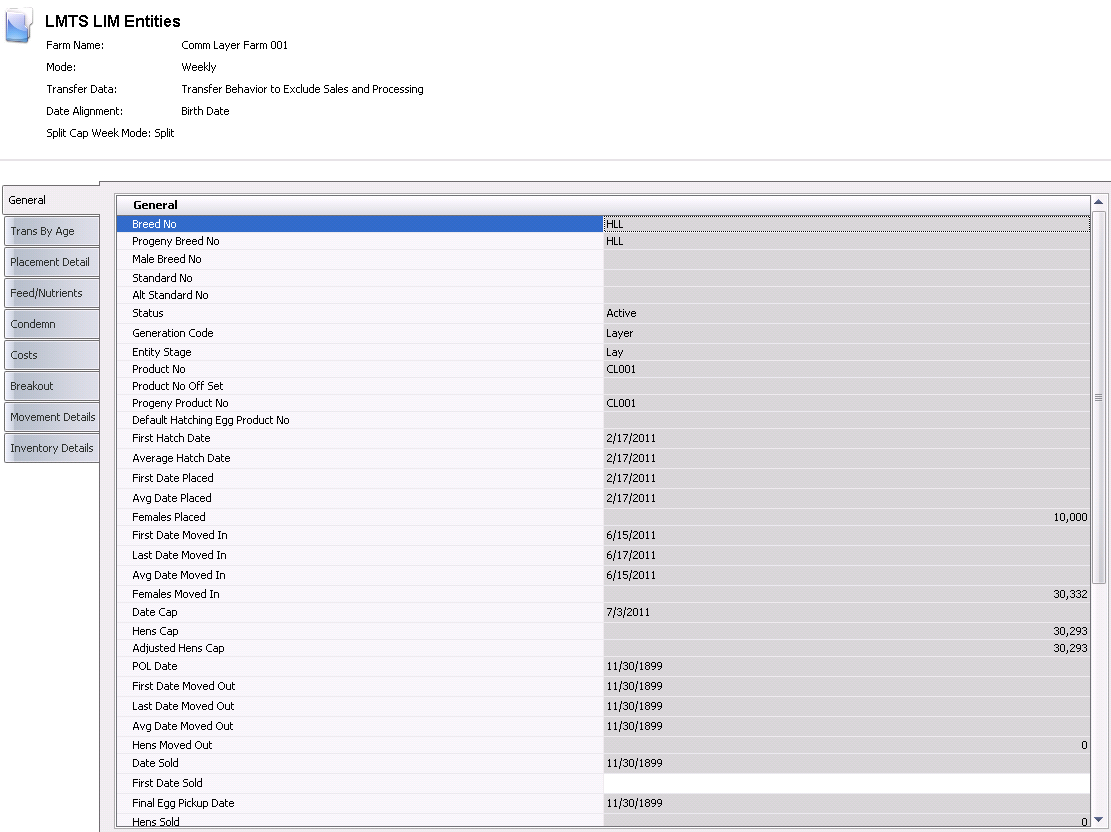Switch to the Inventory Details tab

(51, 448)
